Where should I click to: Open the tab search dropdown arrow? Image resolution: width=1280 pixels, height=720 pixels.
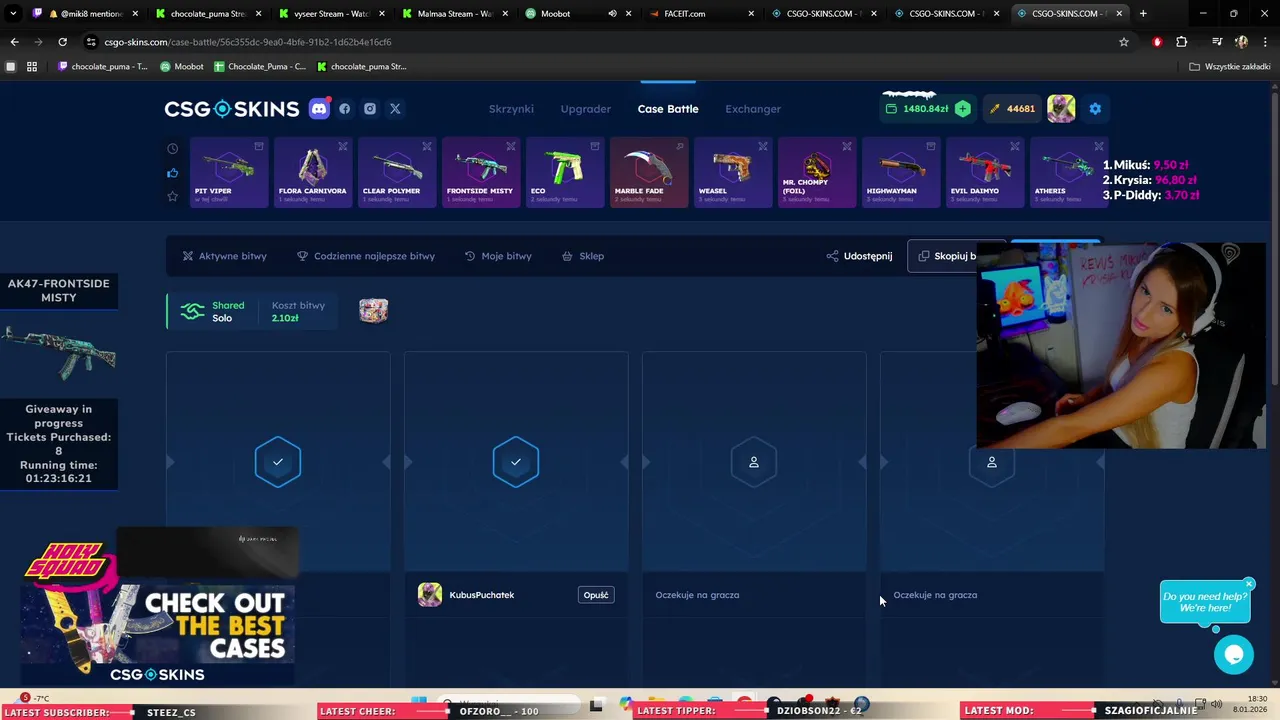coord(13,14)
